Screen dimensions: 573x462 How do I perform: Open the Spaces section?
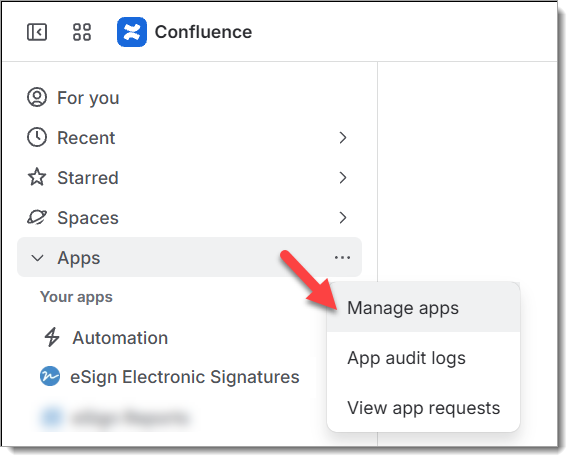click(x=189, y=218)
